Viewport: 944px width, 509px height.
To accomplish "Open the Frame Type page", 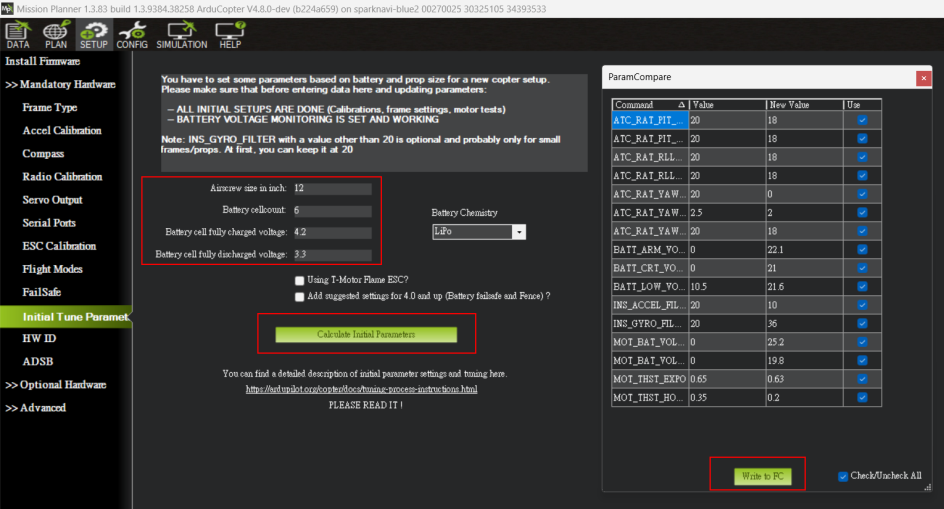I will point(50,107).
